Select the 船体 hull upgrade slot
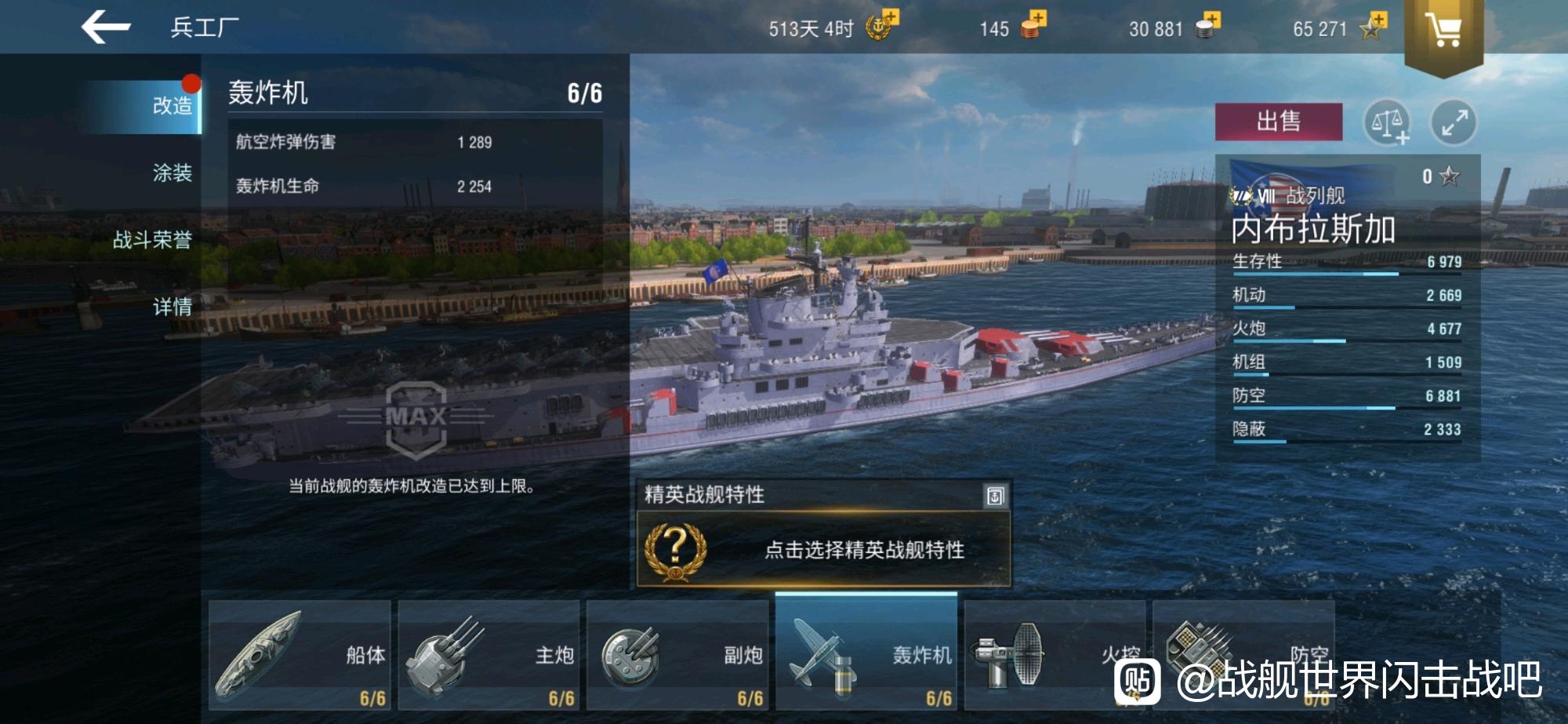The width and height of the screenshot is (1568, 724). (x=299, y=655)
